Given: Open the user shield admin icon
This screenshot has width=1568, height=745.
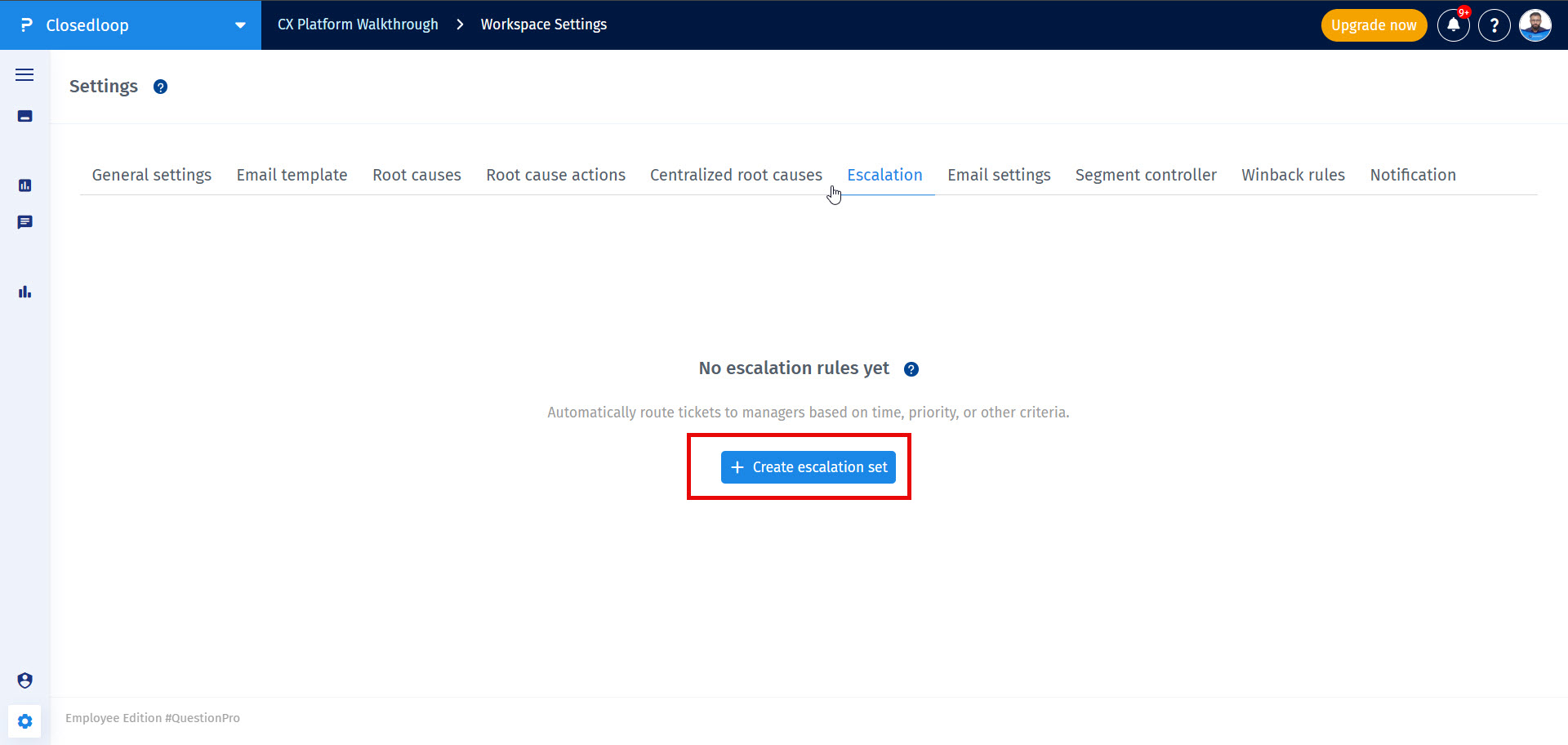Looking at the screenshot, I should (24, 680).
